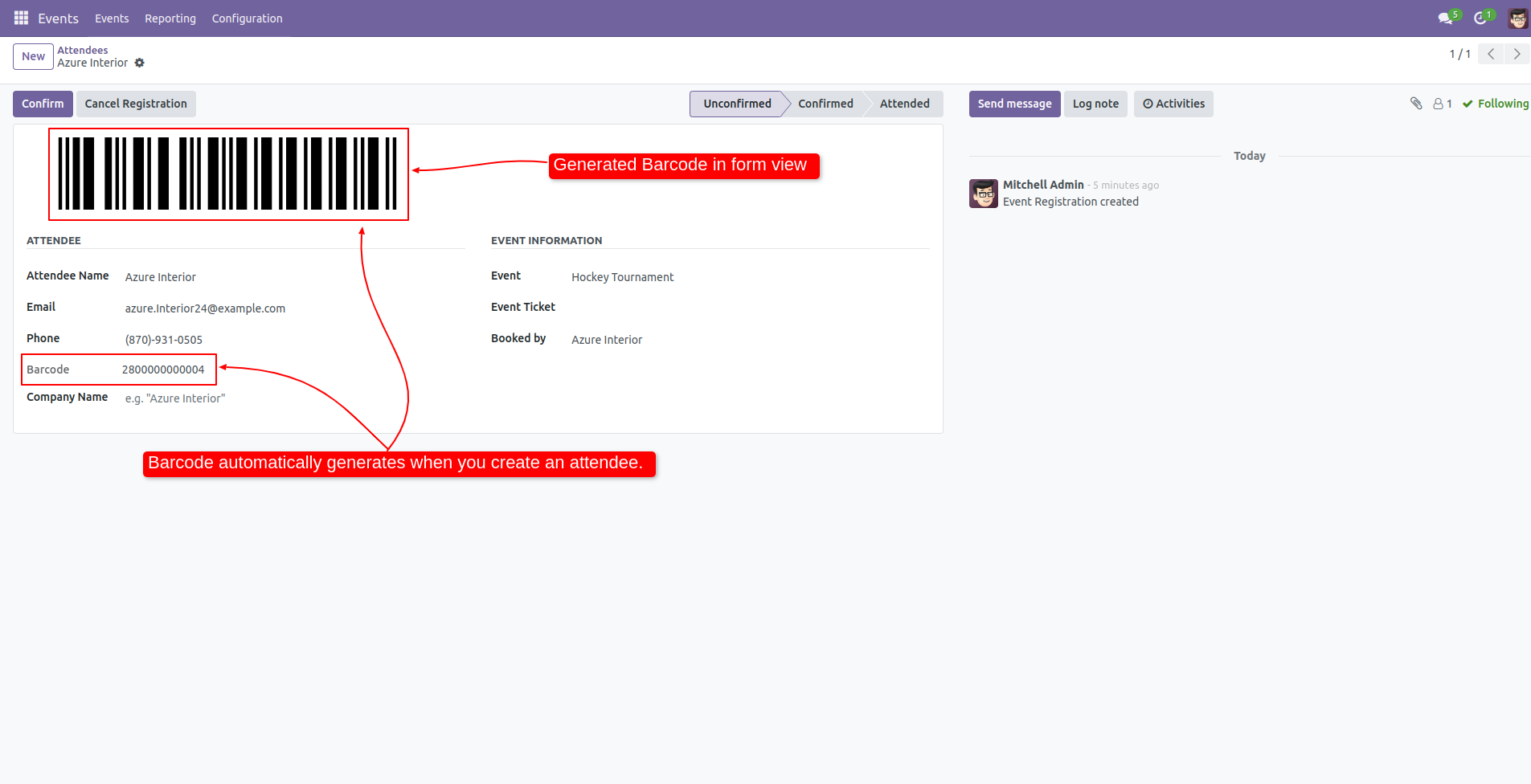1531x784 pixels.
Task: Select the Unconfirmed status stage
Action: click(x=737, y=104)
